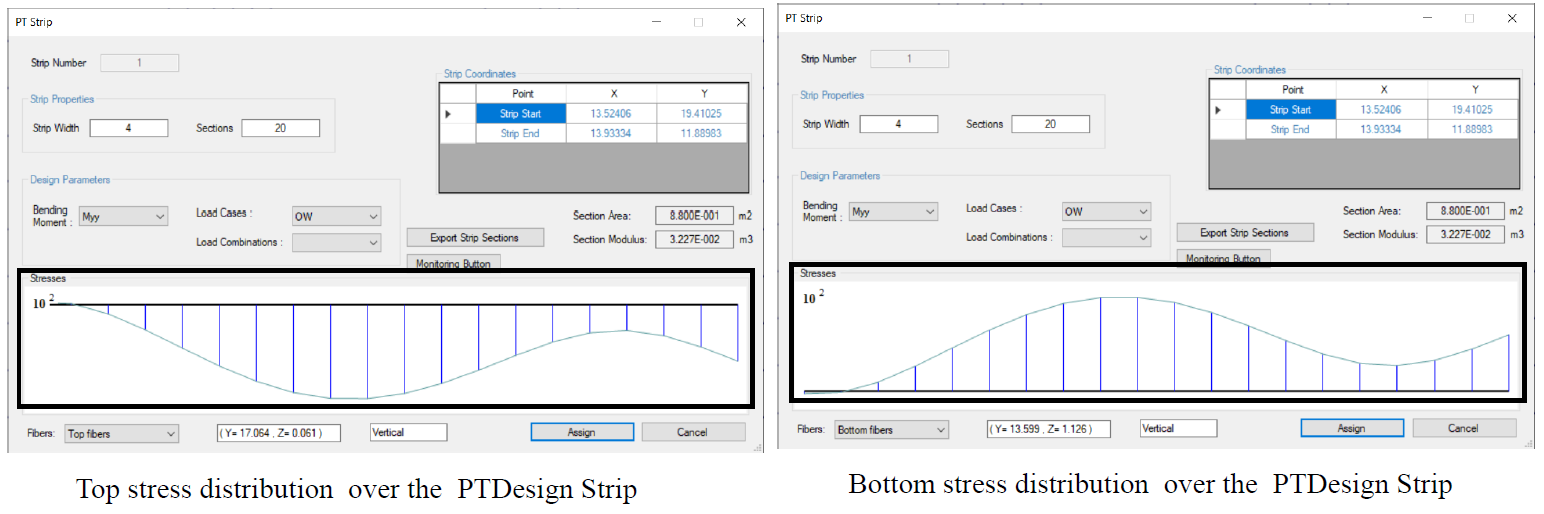Image resolution: width=1544 pixels, height=514 pixels.
Task: Click Section Modulus value in Top fibers window
Action: tap(687, 239)
